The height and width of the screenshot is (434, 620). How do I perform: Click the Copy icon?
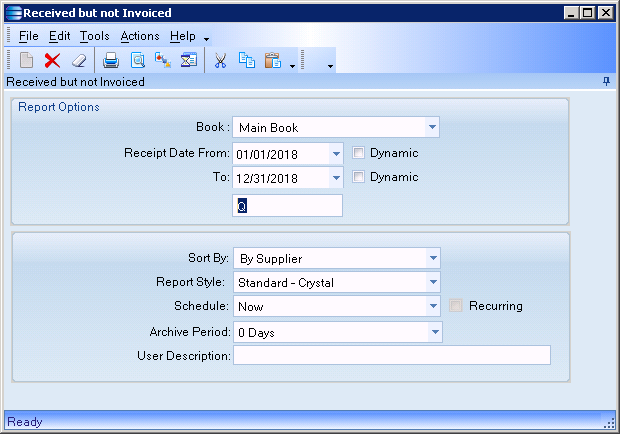point(247,60)
